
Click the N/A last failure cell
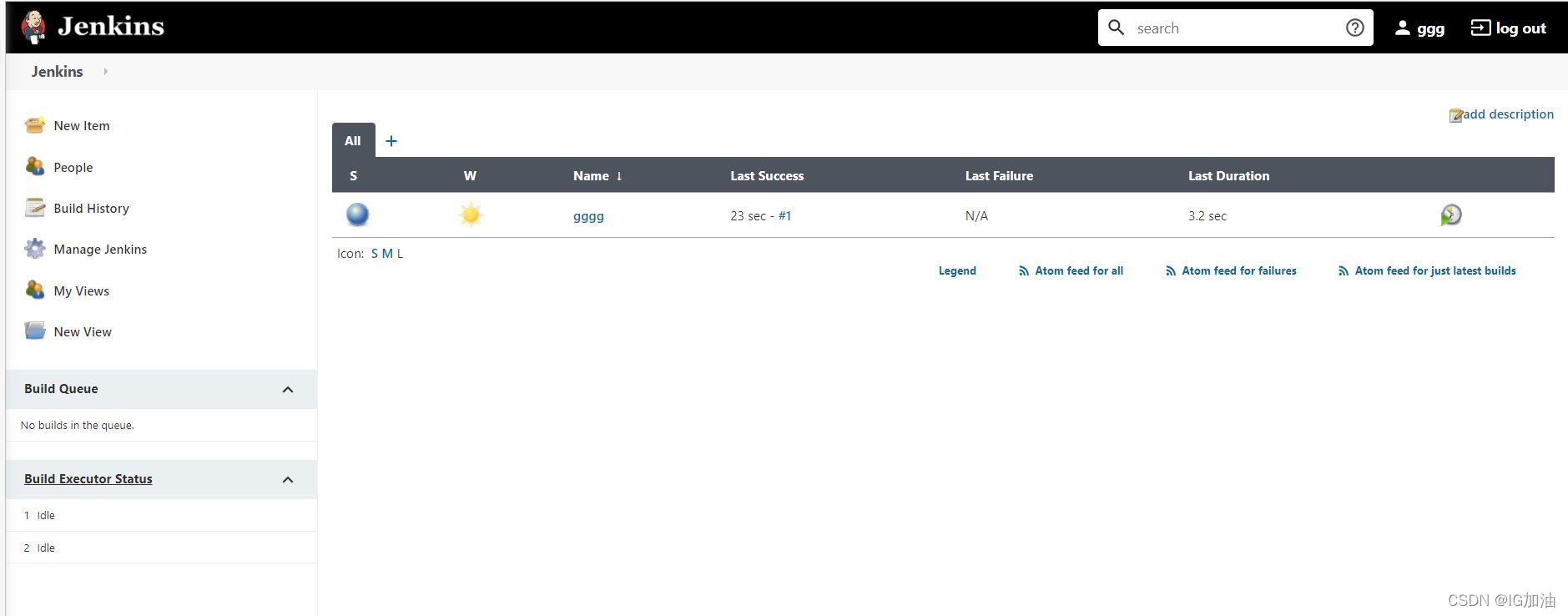coord(976,216)
